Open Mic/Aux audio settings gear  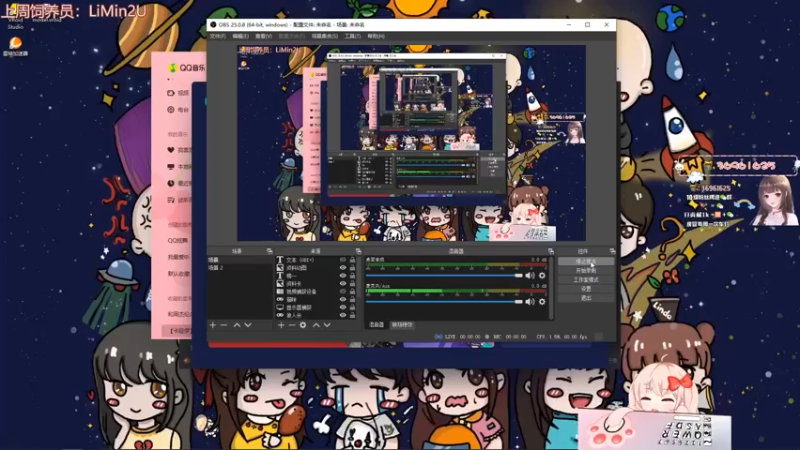tap(542, 302)
